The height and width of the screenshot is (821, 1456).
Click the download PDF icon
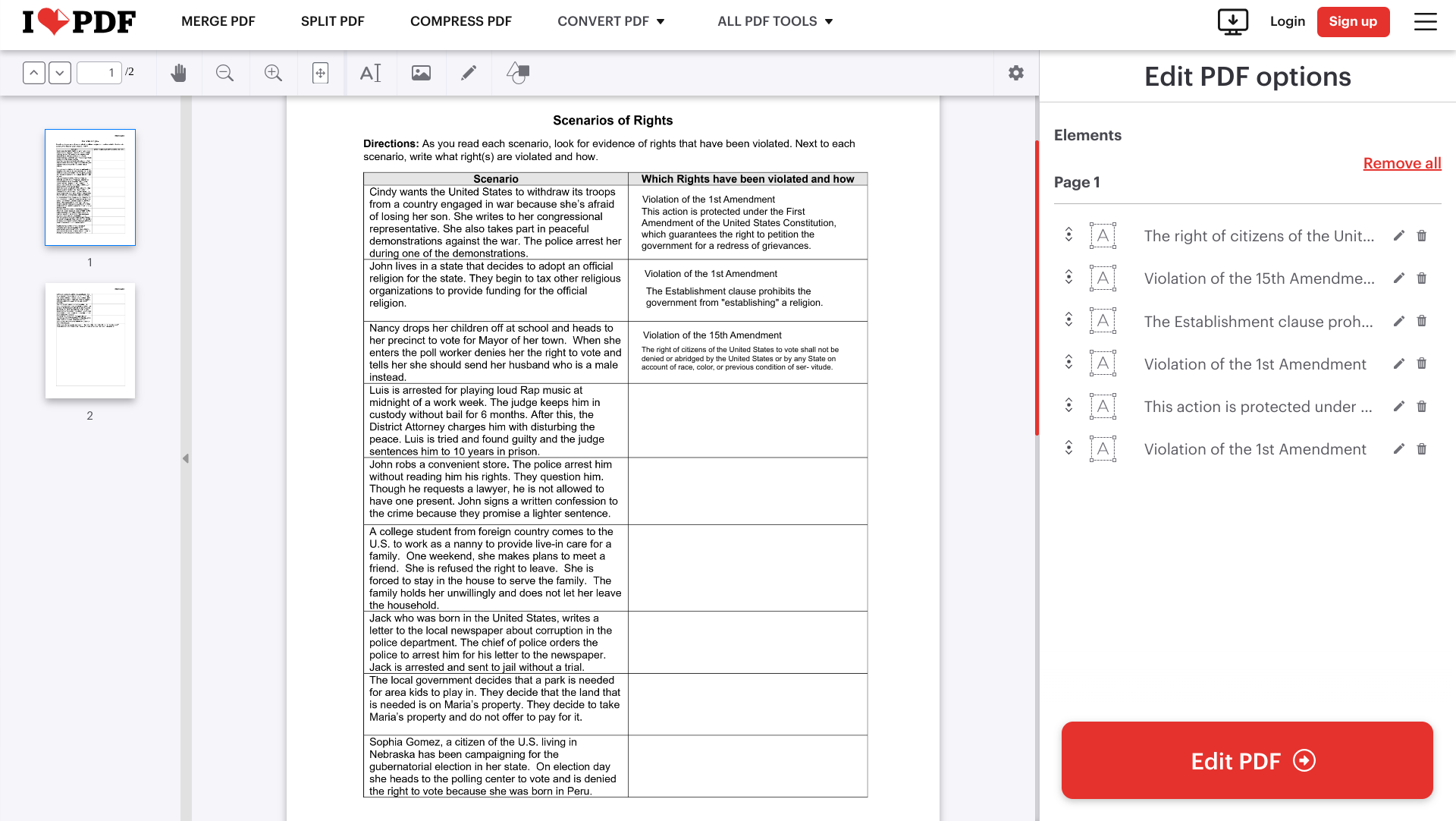pos(1232,21)
